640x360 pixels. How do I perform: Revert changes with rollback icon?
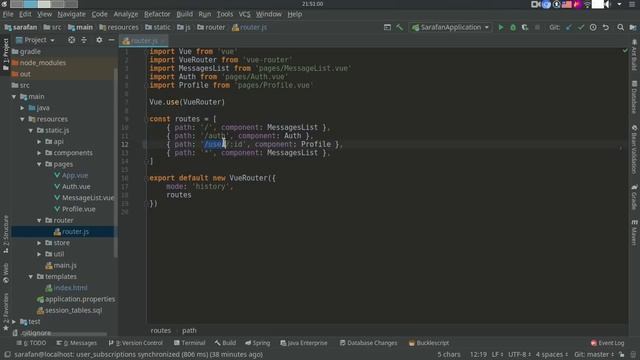(606, 27)
